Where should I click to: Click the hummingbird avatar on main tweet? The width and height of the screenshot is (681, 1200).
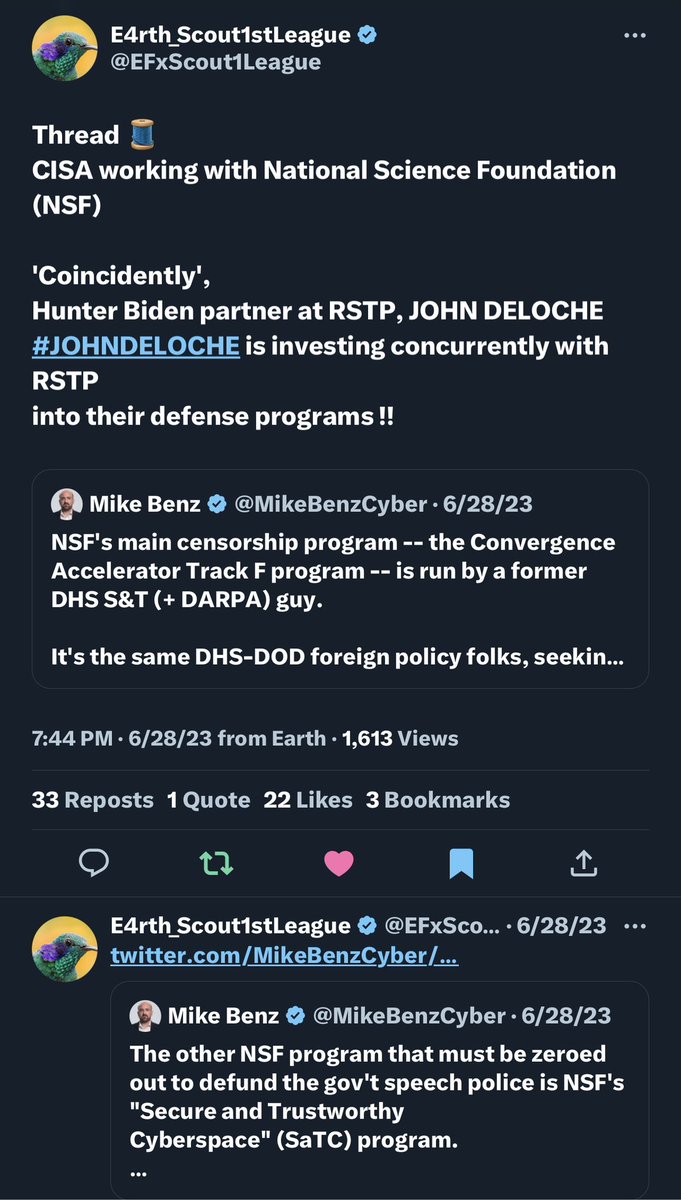pyautogui.click(x=66, y=49)
